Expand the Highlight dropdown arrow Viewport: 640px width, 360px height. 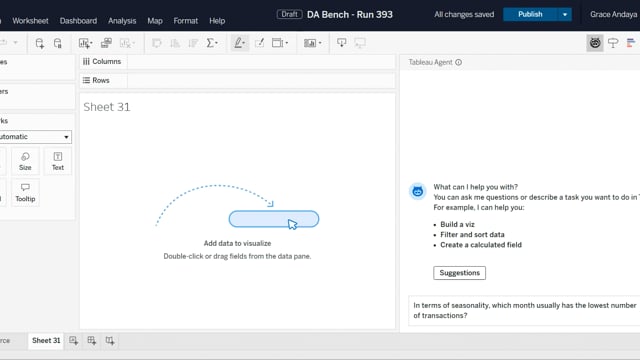pyautogui.click(x=244, y=43)
